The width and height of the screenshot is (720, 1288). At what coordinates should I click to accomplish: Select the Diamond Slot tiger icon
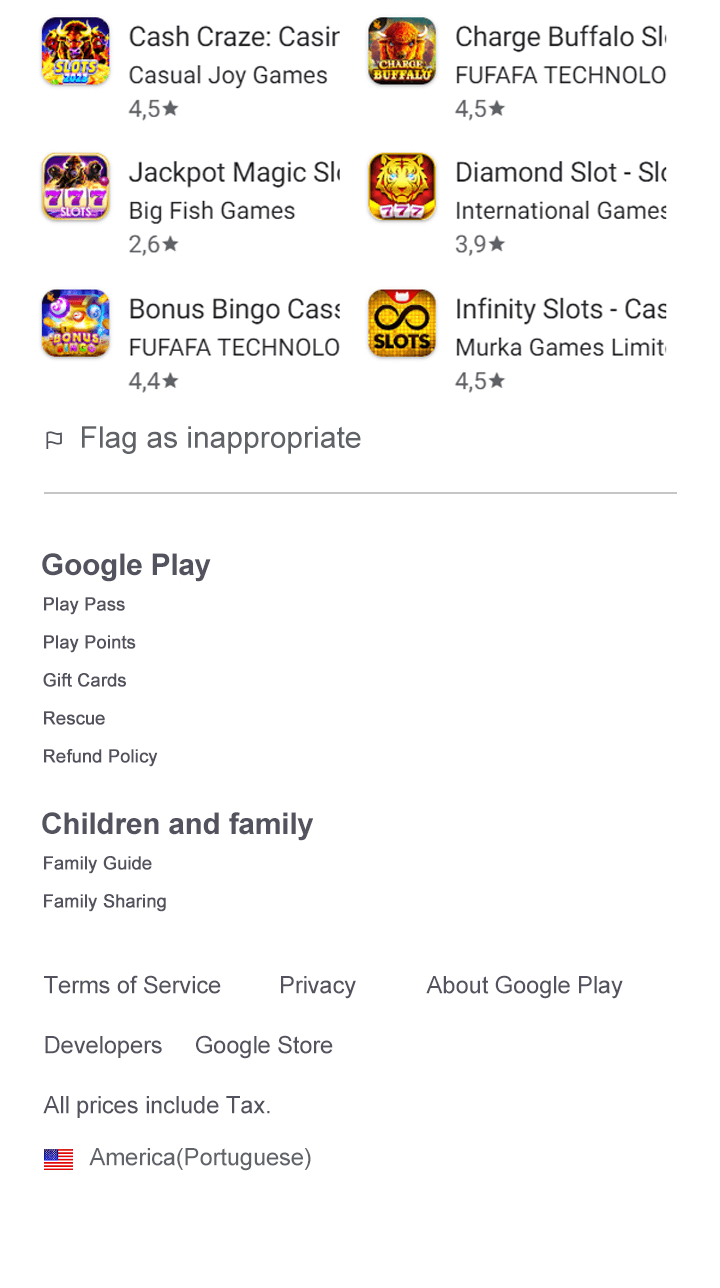point(402,187)
